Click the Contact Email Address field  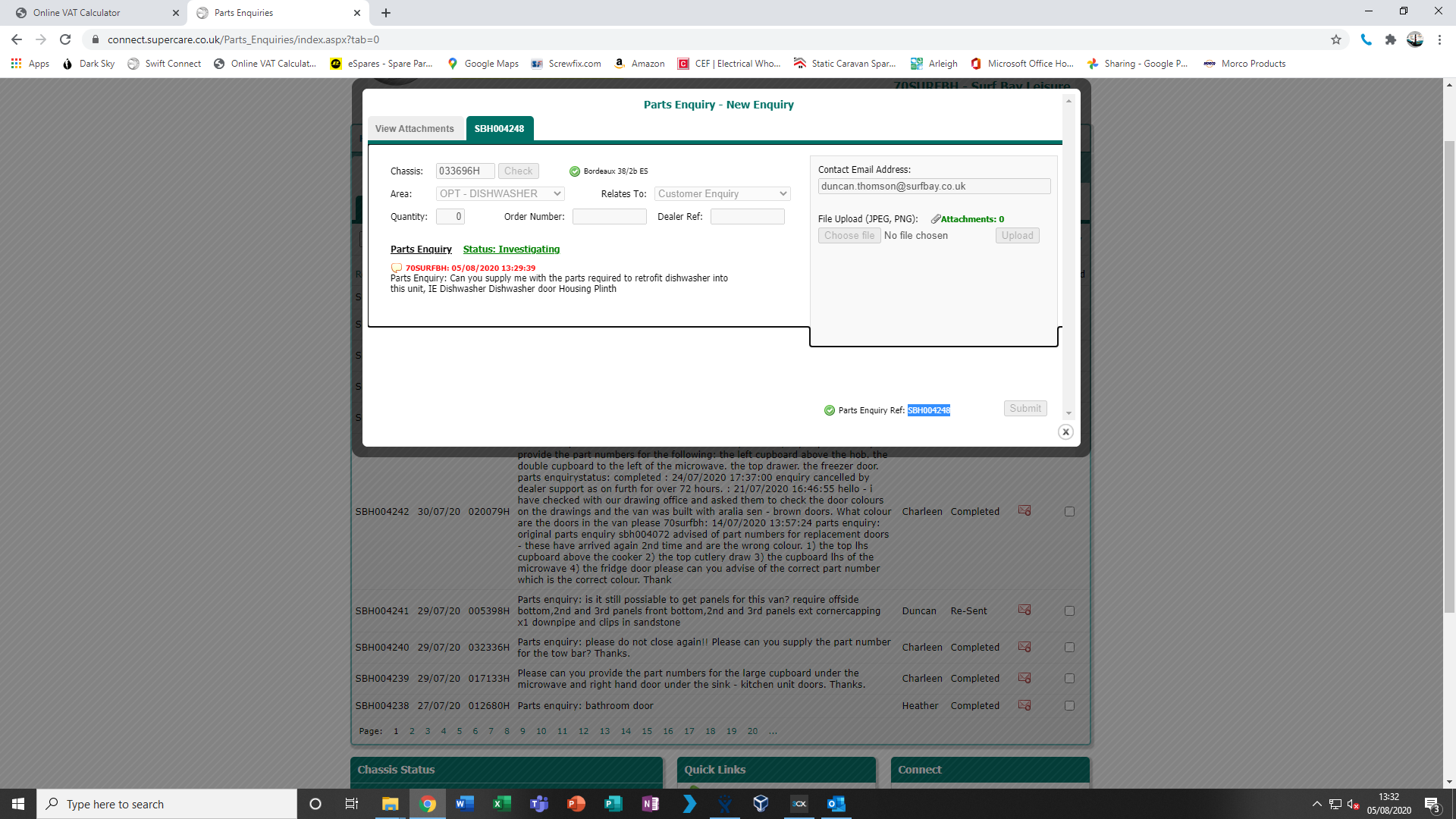pyautogui.click(x=934, y=187)
